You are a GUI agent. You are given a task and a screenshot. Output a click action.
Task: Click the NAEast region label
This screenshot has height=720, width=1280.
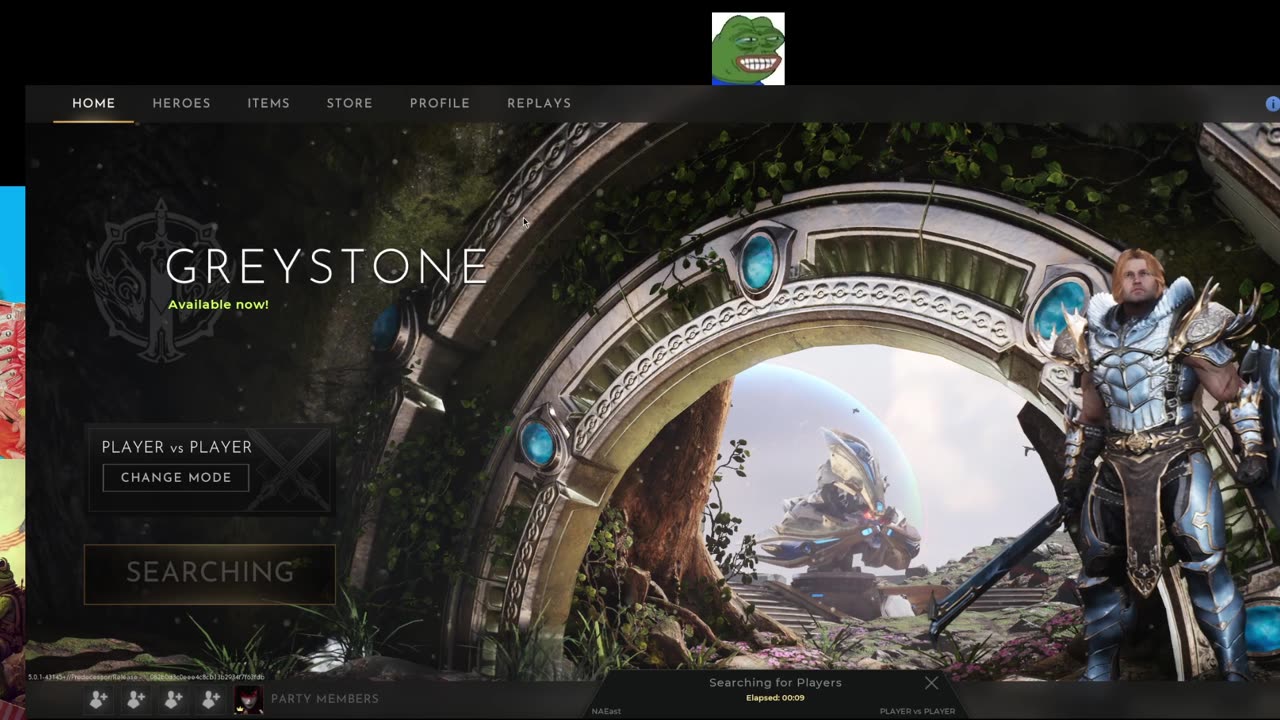pos(606,711)
